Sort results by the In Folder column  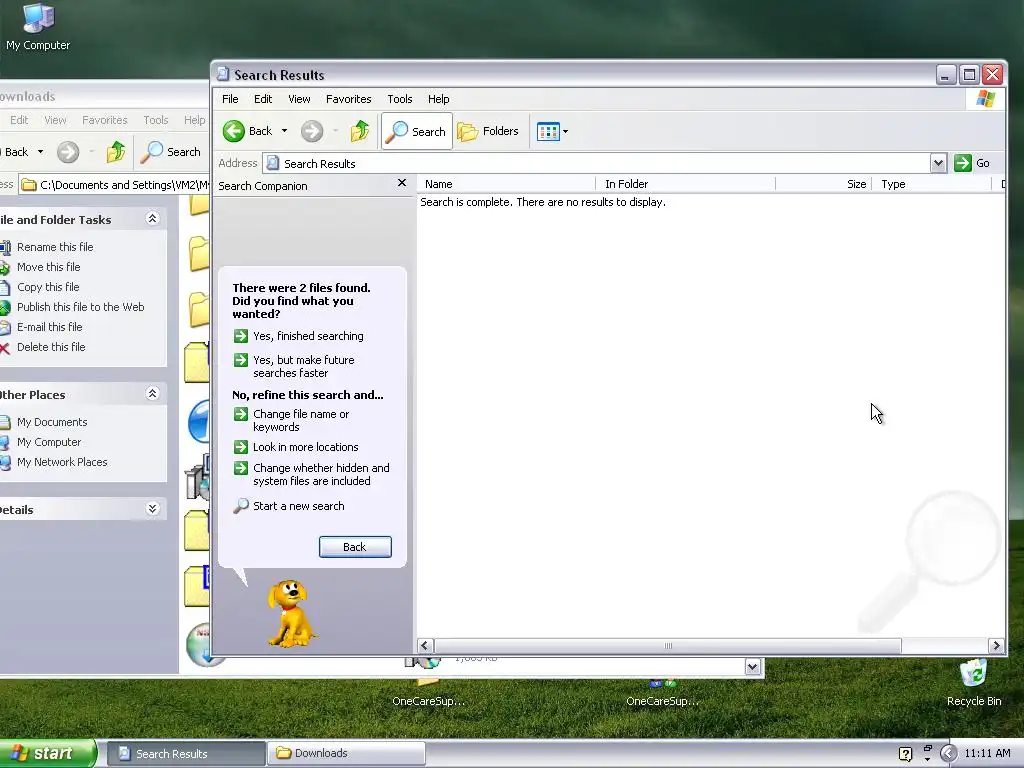pyautogui.click(x=686, y=184)
